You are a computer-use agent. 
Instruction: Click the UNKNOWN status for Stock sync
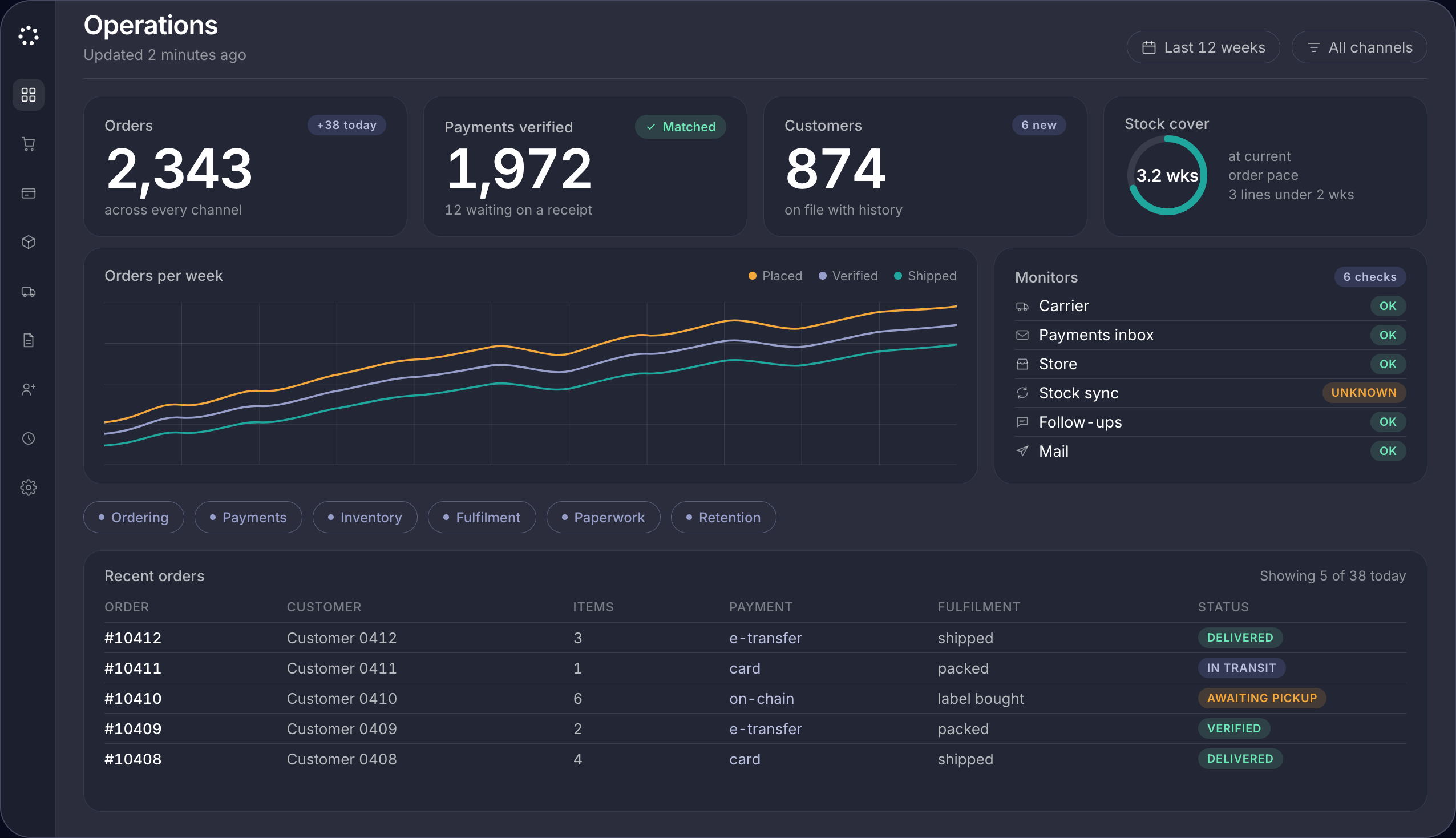click(1364, 393)
